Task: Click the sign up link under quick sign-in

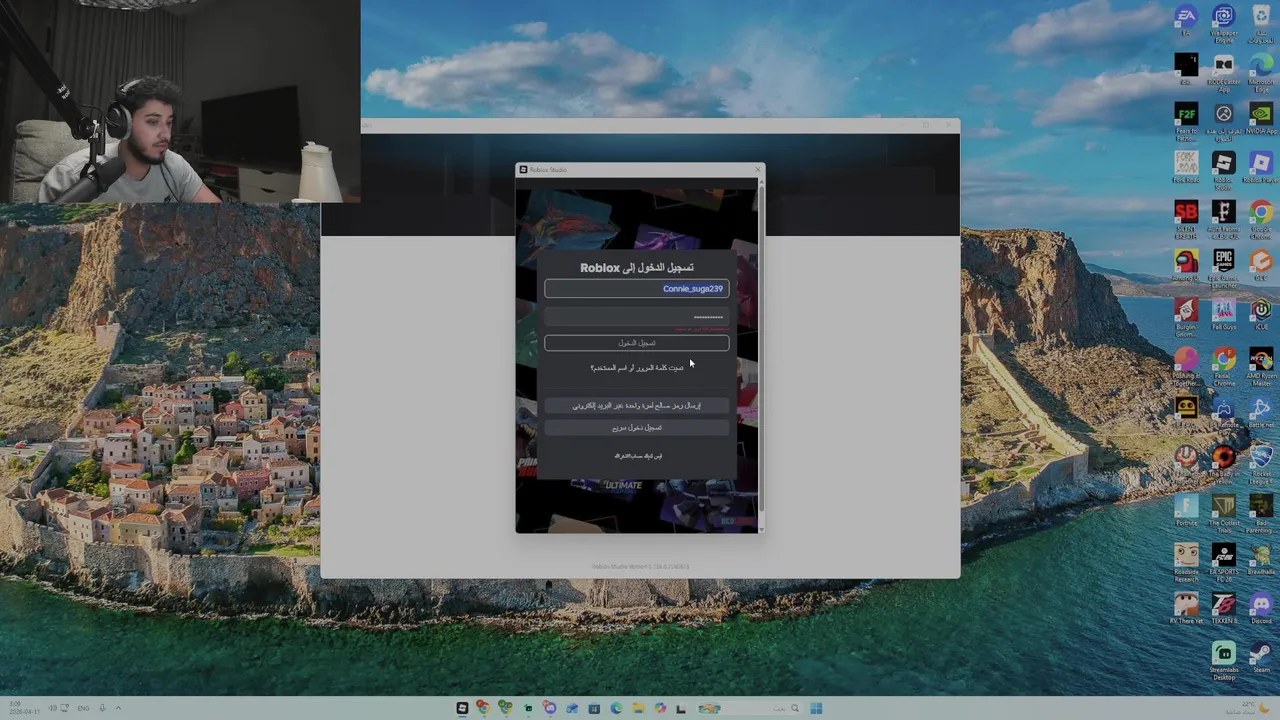Action: tap(638, 456)
